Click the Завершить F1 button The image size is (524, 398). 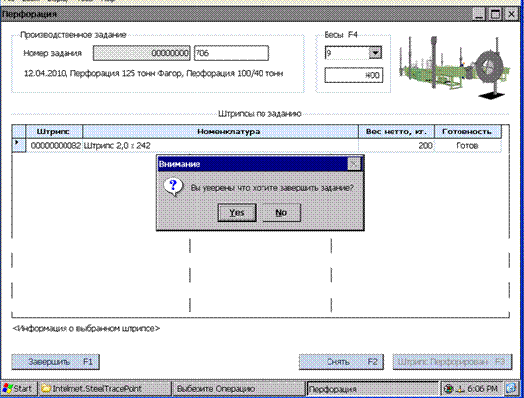pos(55,362)
